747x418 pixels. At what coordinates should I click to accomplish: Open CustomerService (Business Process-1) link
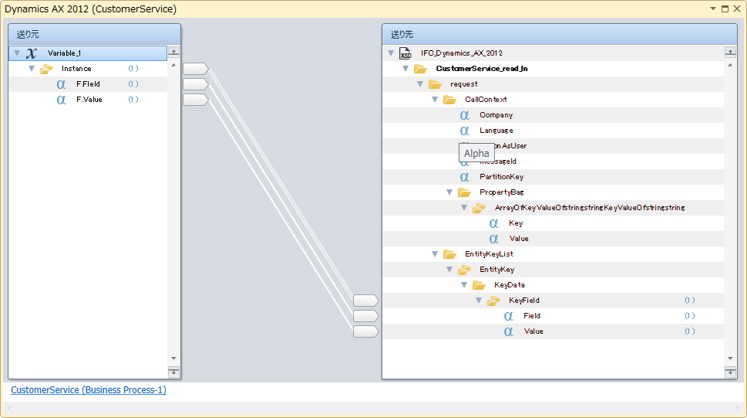pos(88,390)
